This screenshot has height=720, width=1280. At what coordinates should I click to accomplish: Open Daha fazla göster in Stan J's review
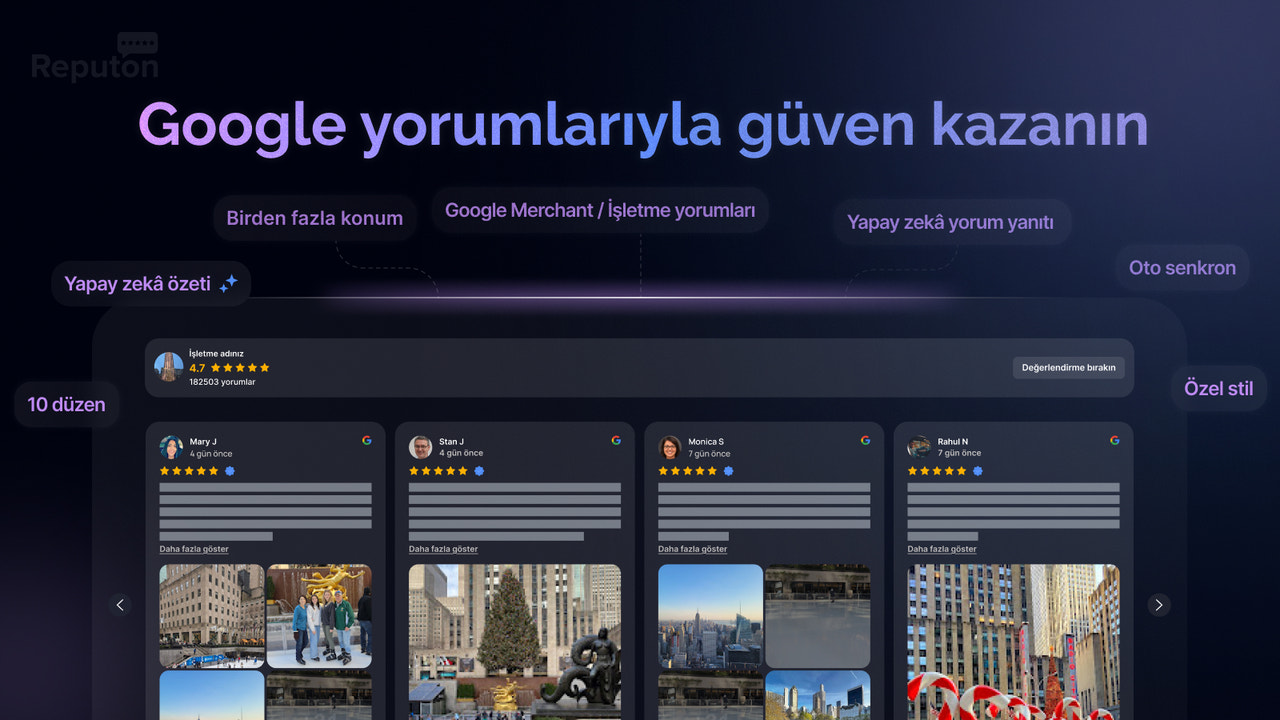[443, 549]
